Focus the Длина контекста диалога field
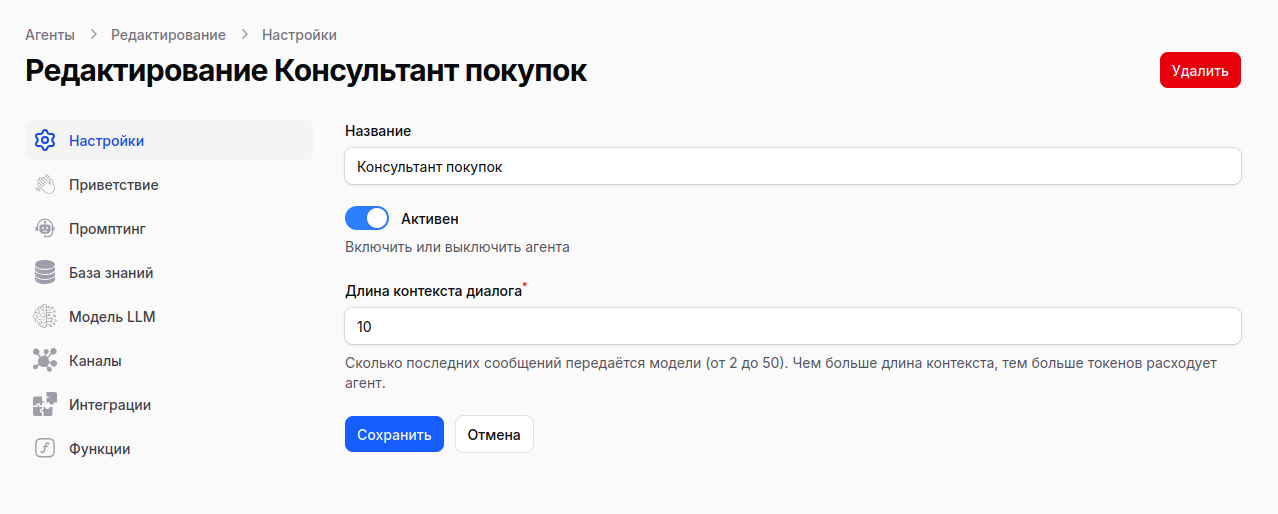The image size is (1278, 514). pos(793,326)
